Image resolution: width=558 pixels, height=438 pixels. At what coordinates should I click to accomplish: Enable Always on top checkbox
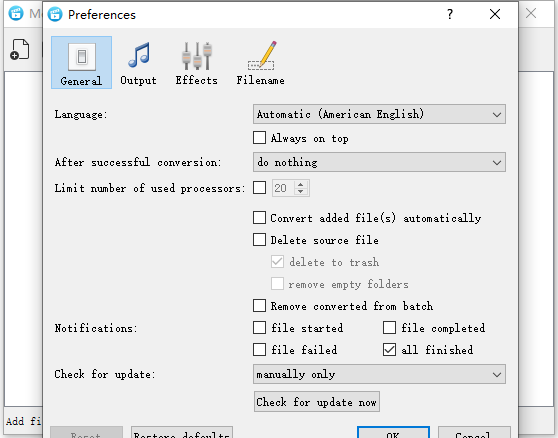click(x=259, y=138)
